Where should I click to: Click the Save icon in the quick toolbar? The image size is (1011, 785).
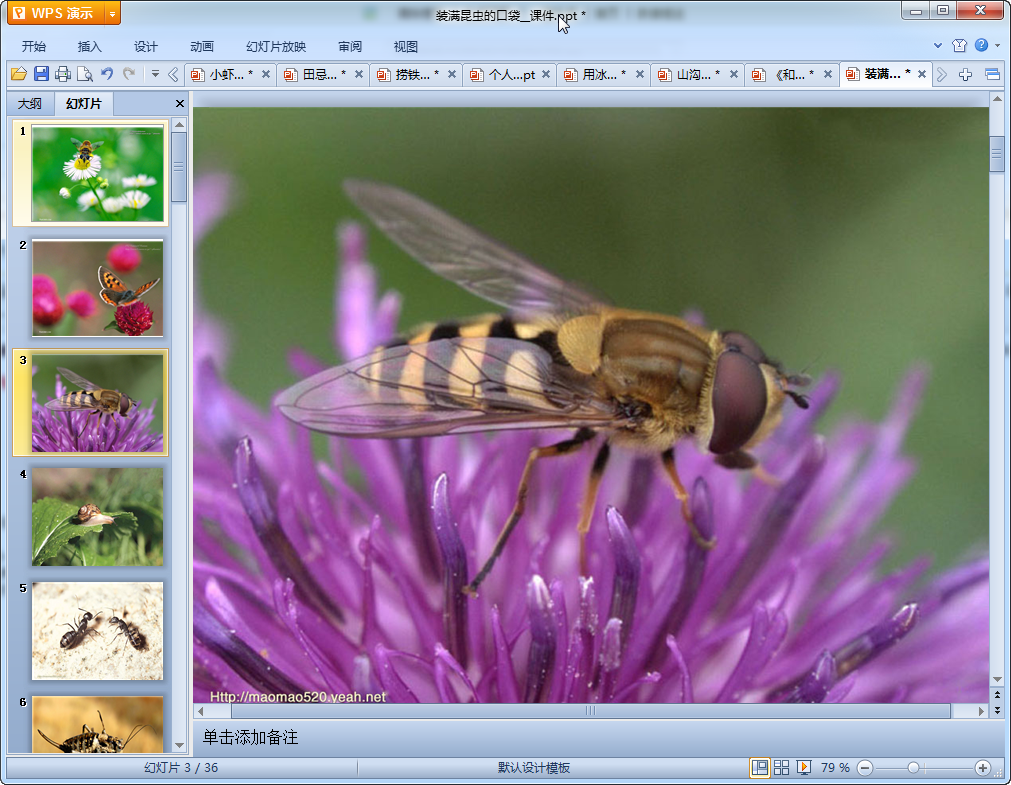[41, 74]
